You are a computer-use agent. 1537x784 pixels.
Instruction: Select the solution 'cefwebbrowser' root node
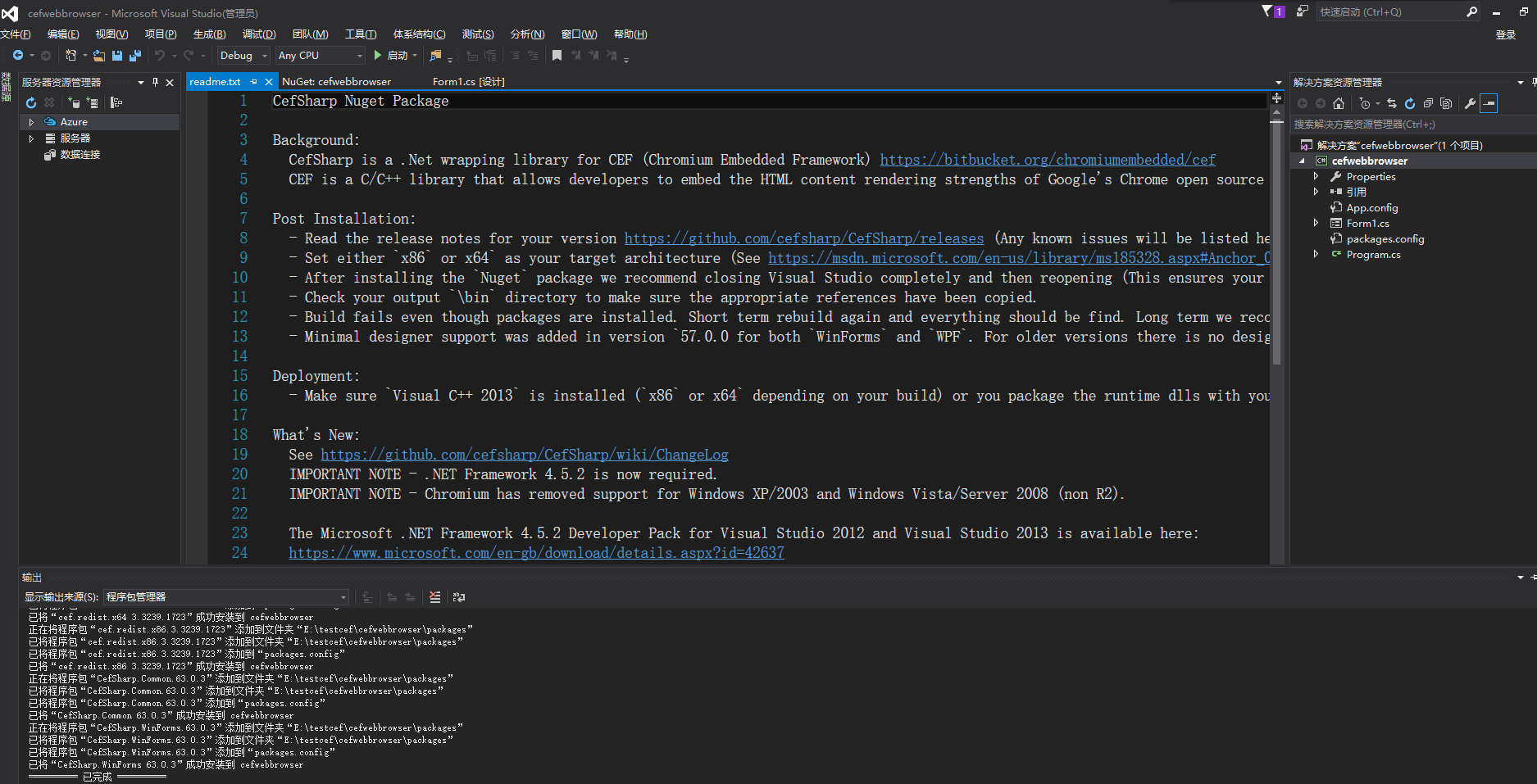click(1399, 146)
